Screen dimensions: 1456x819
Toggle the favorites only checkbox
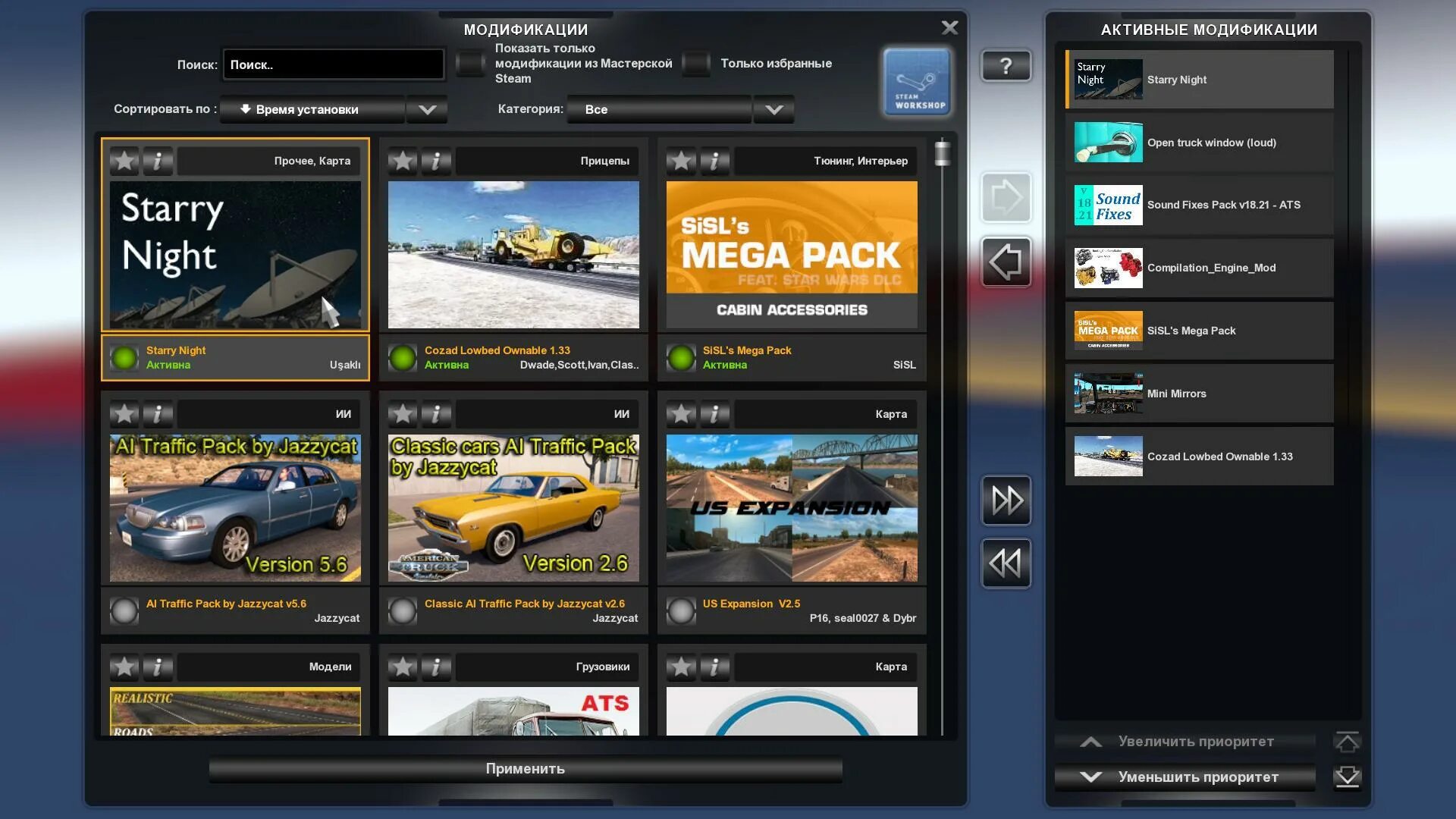(x=695, y=64)
